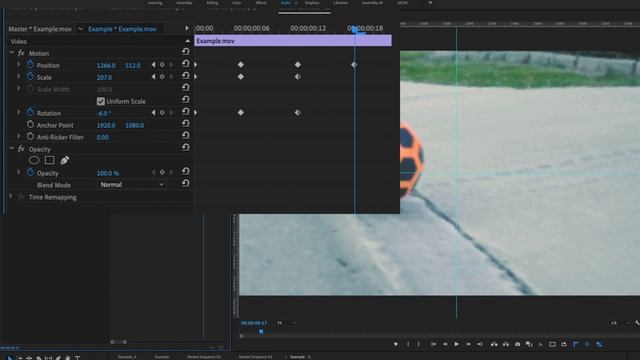Click the program monitor timecode 00:00:00:17

click(254, 323)
